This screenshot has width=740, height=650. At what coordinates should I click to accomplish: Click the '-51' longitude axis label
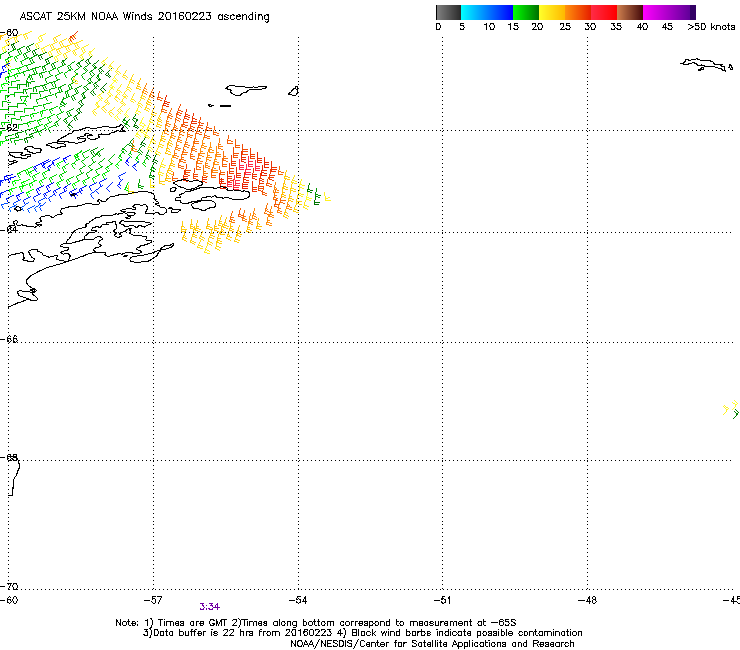(443, 600)
